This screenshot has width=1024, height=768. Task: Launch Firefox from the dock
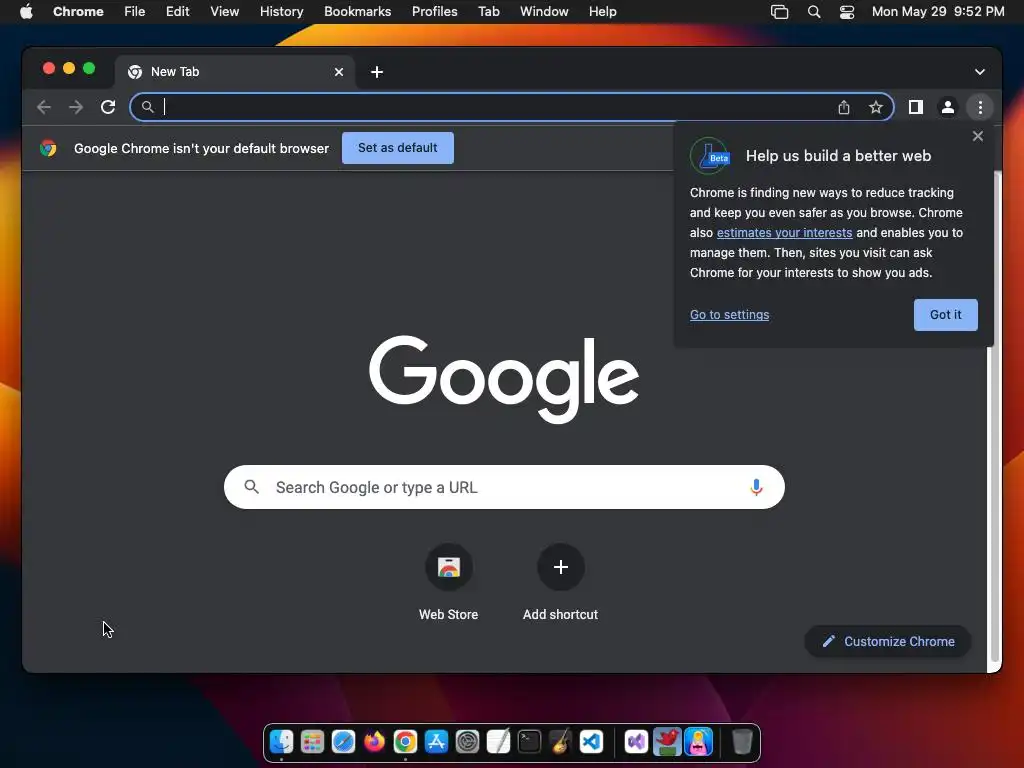[x=374, y=742]
